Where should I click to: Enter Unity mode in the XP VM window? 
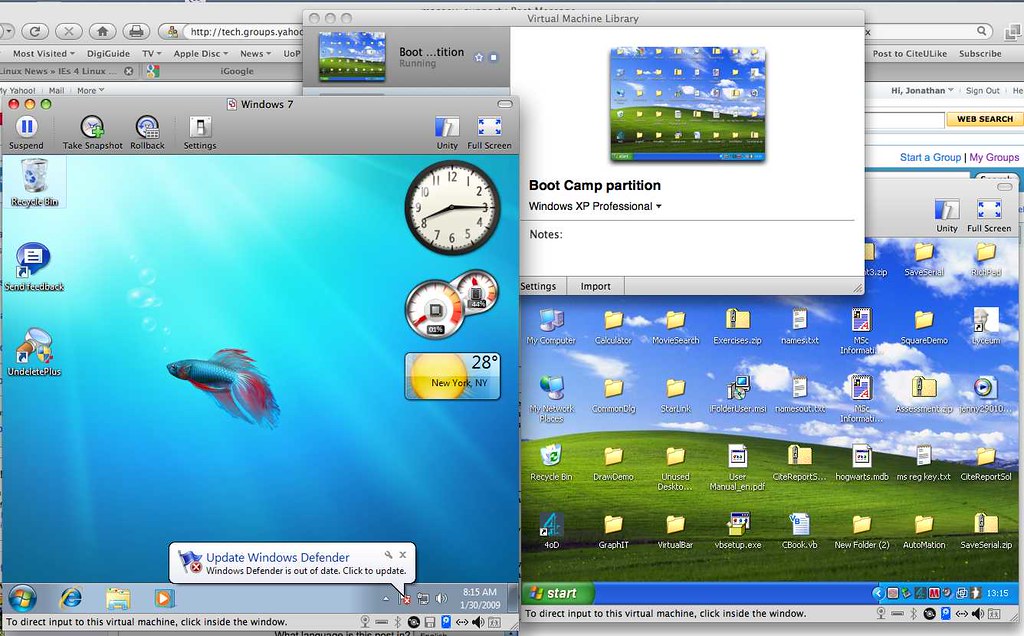(x=947, y=215)
